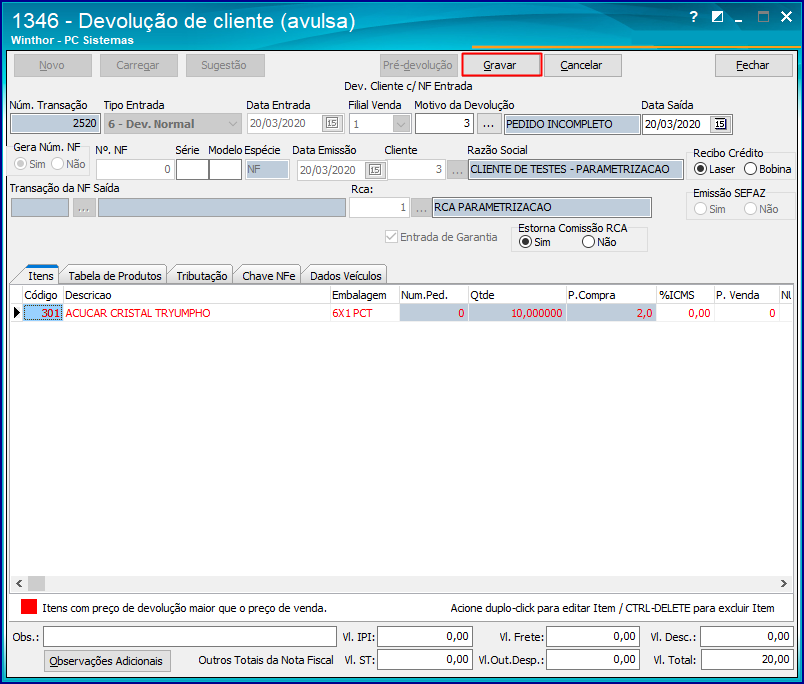Click the horizontal scrollbar thumb of items grid
The image size is (804, 684).
pos(36,584)
